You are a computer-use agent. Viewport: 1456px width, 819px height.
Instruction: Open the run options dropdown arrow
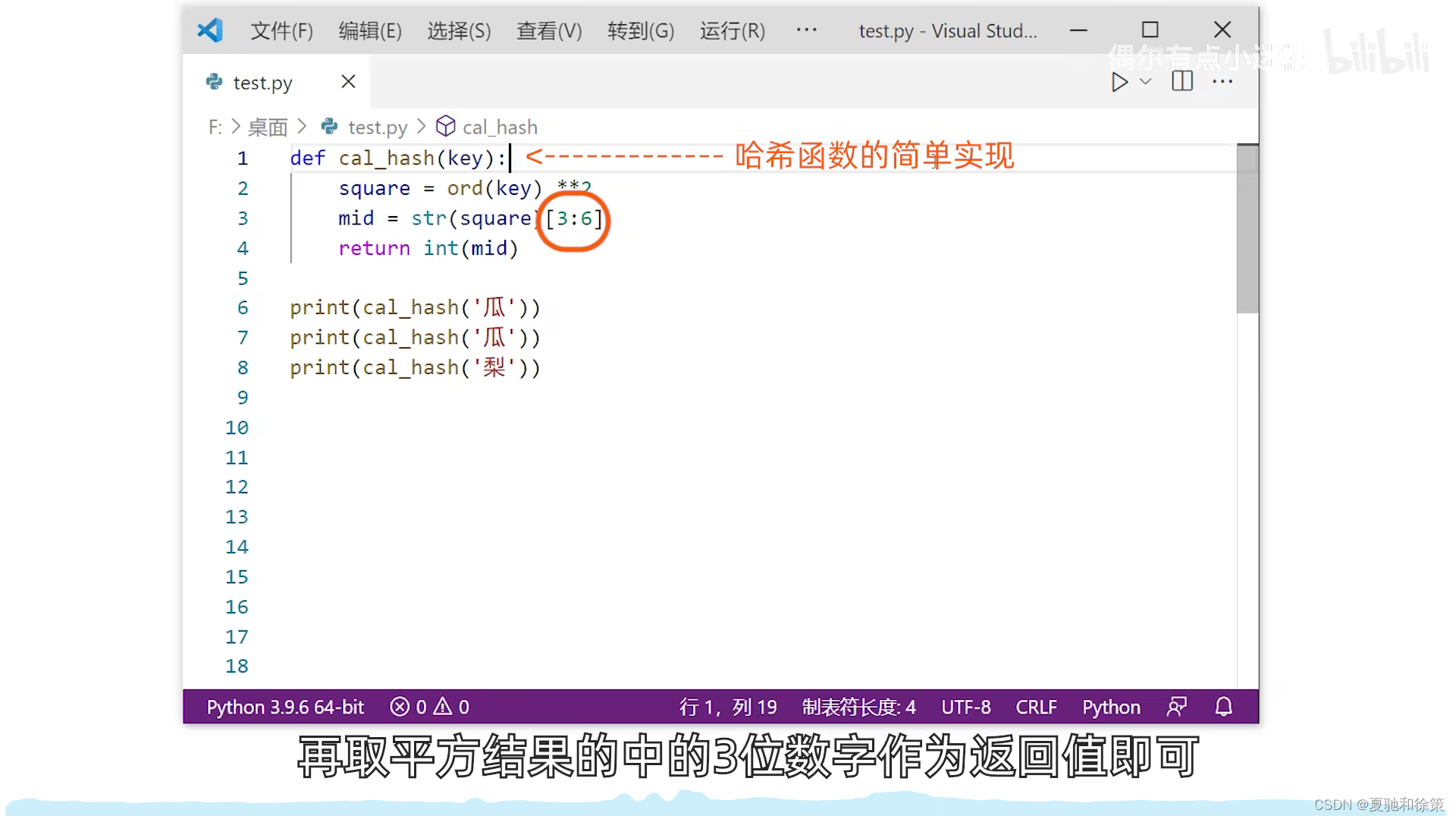(x=1146, y=82)
